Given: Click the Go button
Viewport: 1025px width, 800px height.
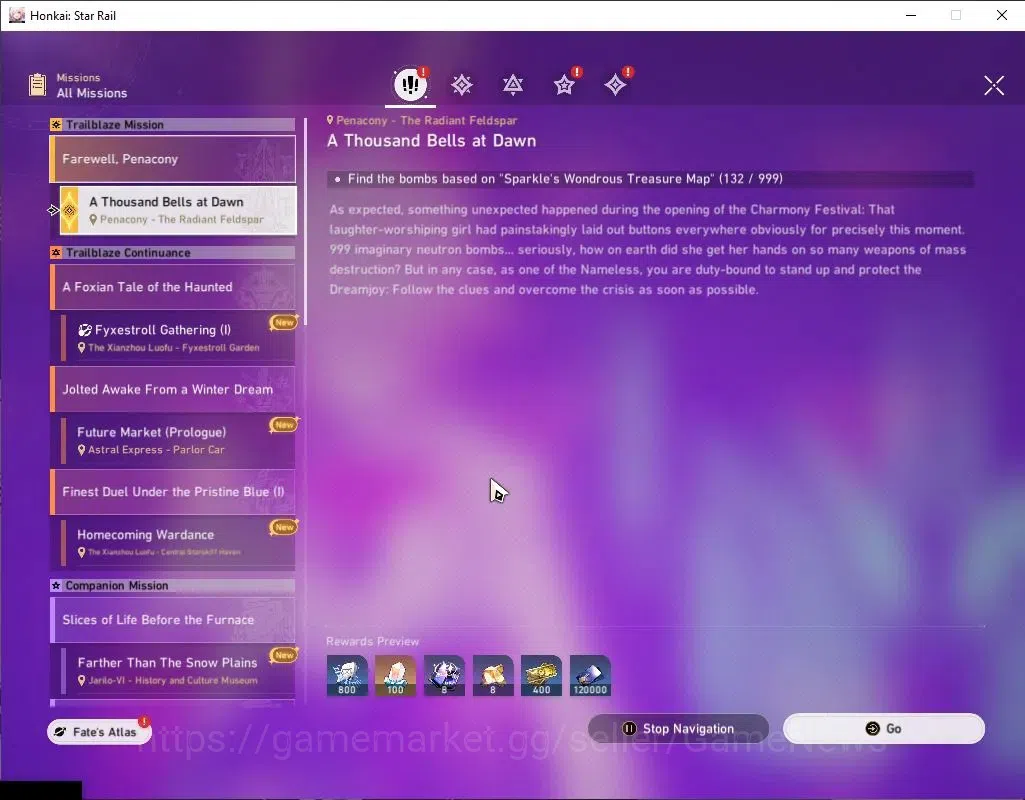Looking at the screenshot, I should point(883,729).
